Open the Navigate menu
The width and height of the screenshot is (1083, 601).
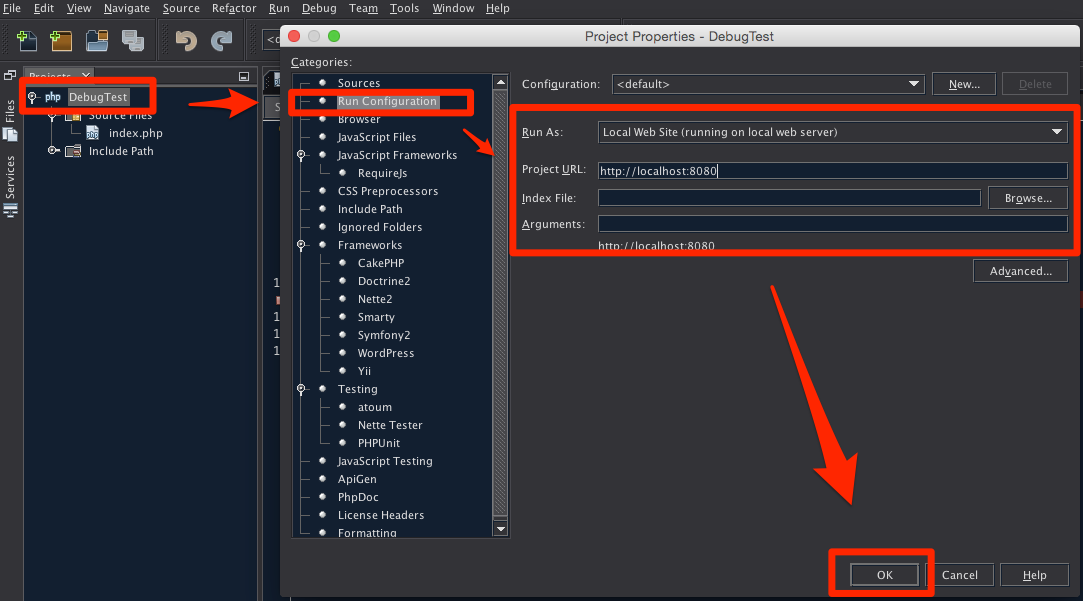(x=126, y=8)
